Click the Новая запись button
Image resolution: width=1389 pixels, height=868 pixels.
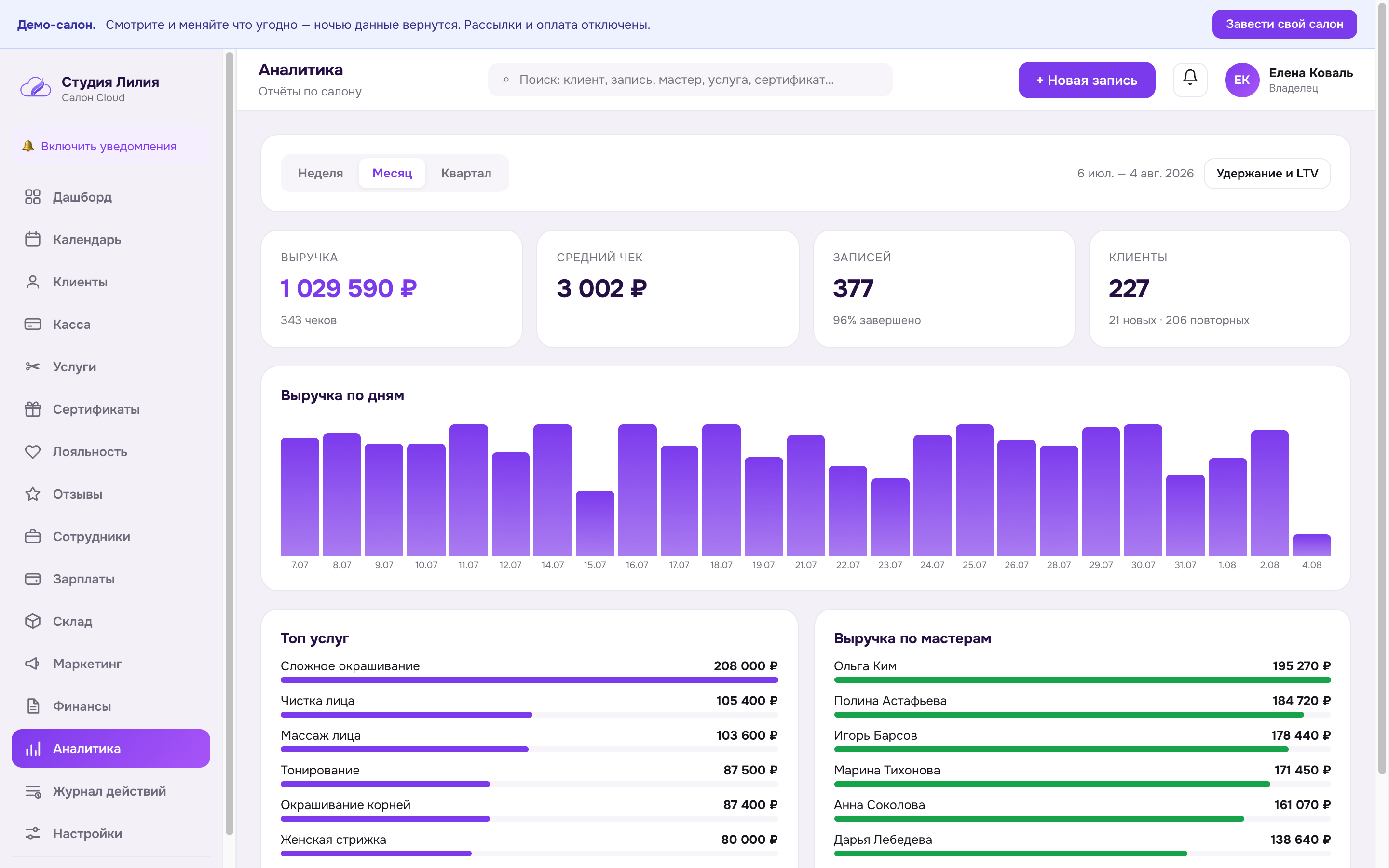click(1087, 80)
